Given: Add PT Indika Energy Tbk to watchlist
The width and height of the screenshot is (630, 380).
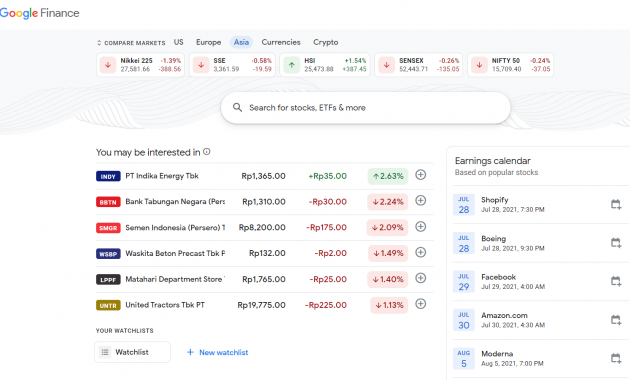Looking at the screenshot, I should (421, 175).
